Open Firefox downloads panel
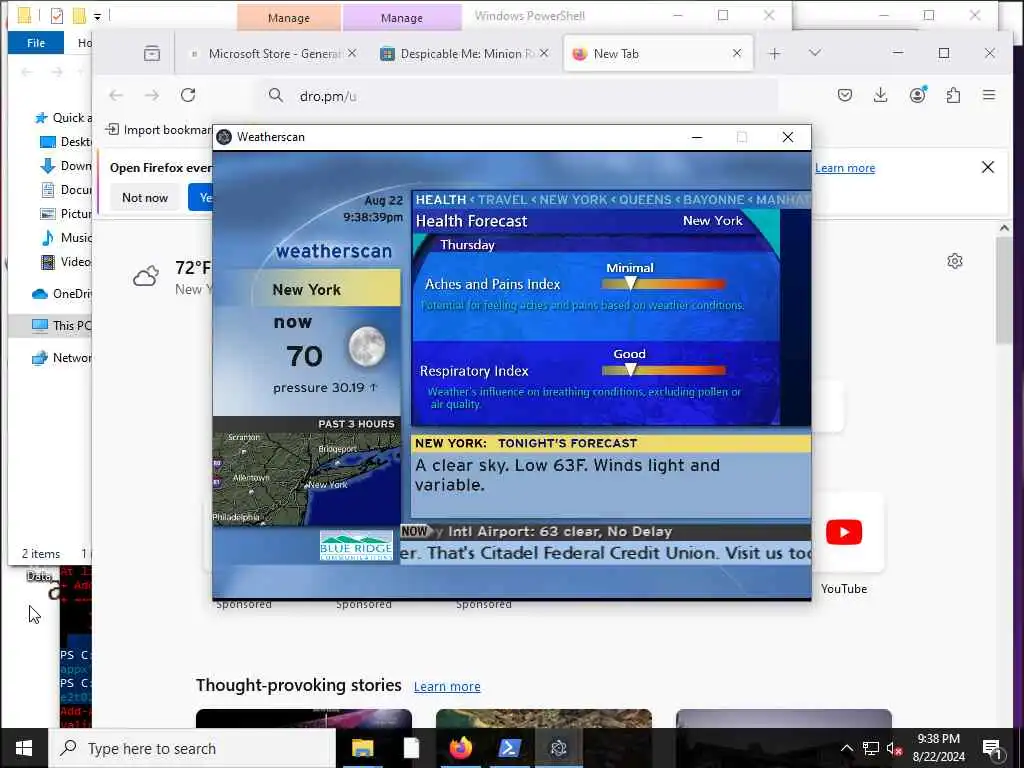 point(880,95)
